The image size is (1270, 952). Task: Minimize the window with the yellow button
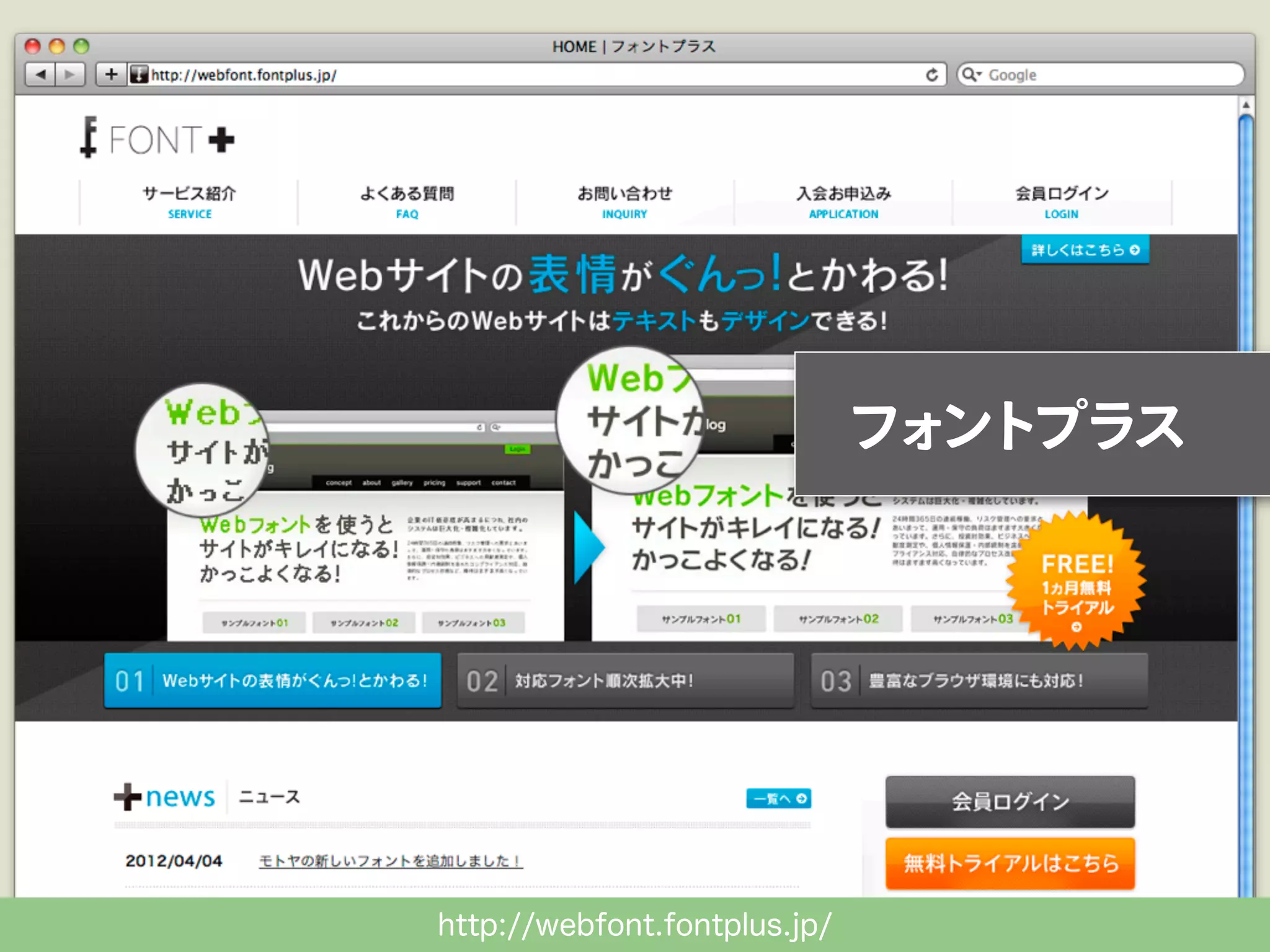point(57,46)
